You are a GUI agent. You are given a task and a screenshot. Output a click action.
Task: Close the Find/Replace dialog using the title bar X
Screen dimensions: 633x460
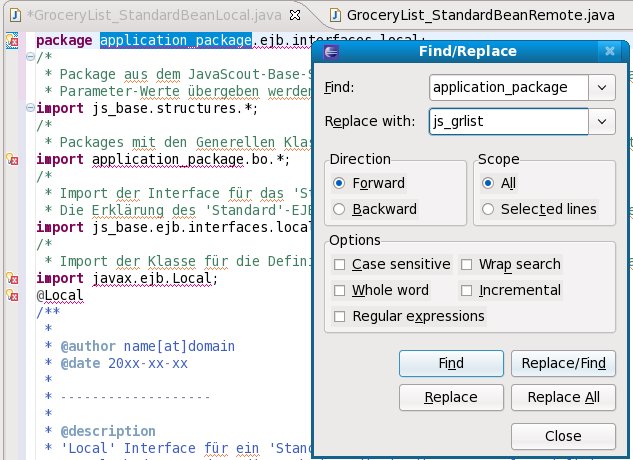[610, 51]
